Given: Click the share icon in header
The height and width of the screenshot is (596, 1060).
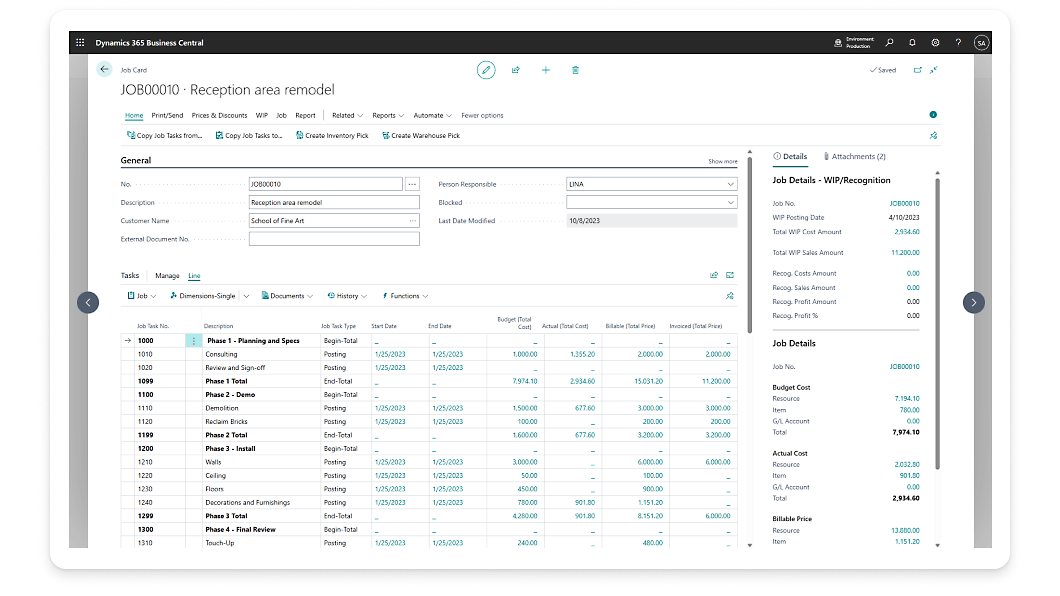Looking at the screenshot, I should pyautogui.click(x=516, y=70).
